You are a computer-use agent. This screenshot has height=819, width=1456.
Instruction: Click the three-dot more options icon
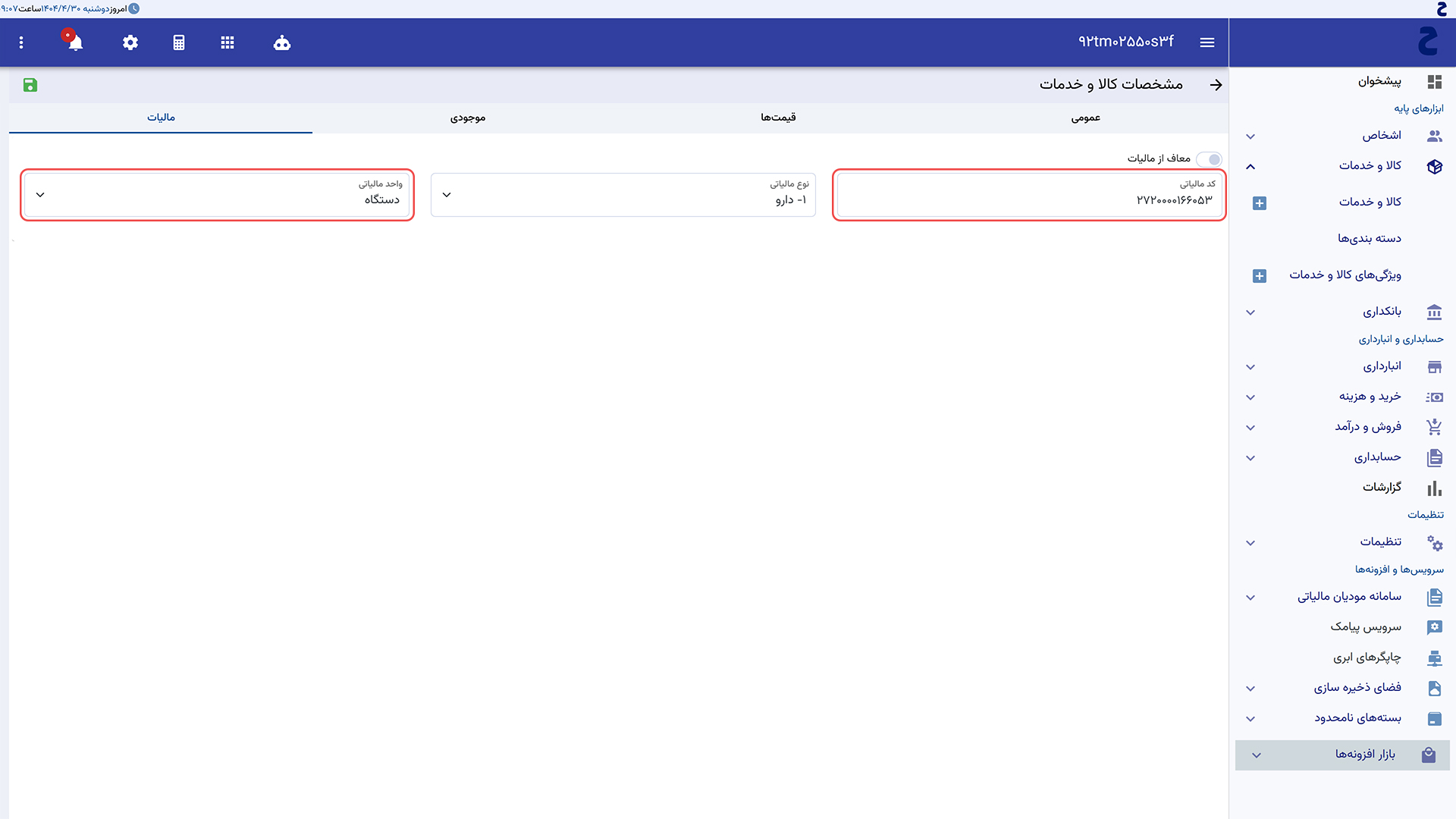[21, 42]
